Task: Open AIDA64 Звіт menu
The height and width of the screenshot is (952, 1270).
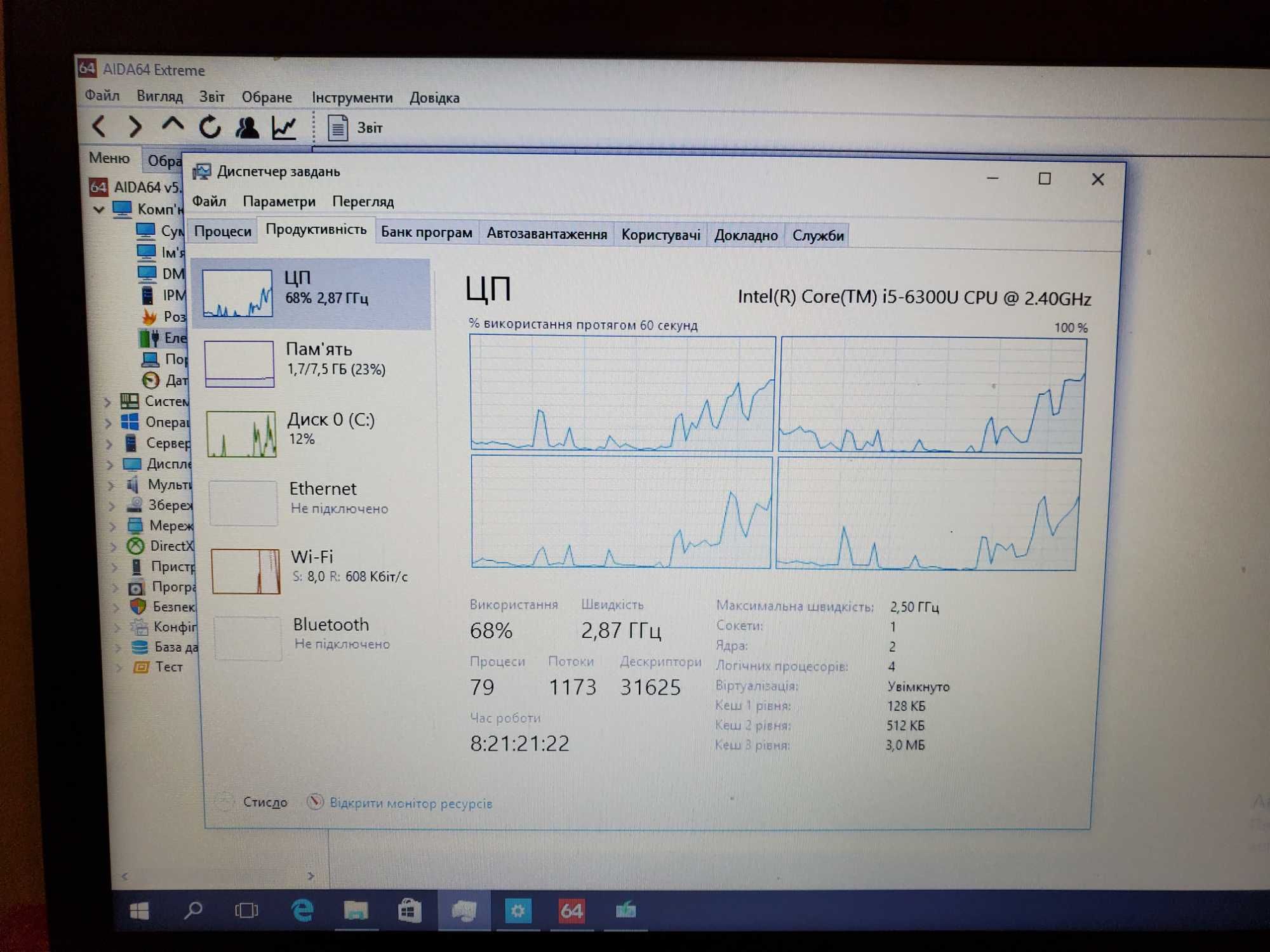Action: (x=212, y=97)
